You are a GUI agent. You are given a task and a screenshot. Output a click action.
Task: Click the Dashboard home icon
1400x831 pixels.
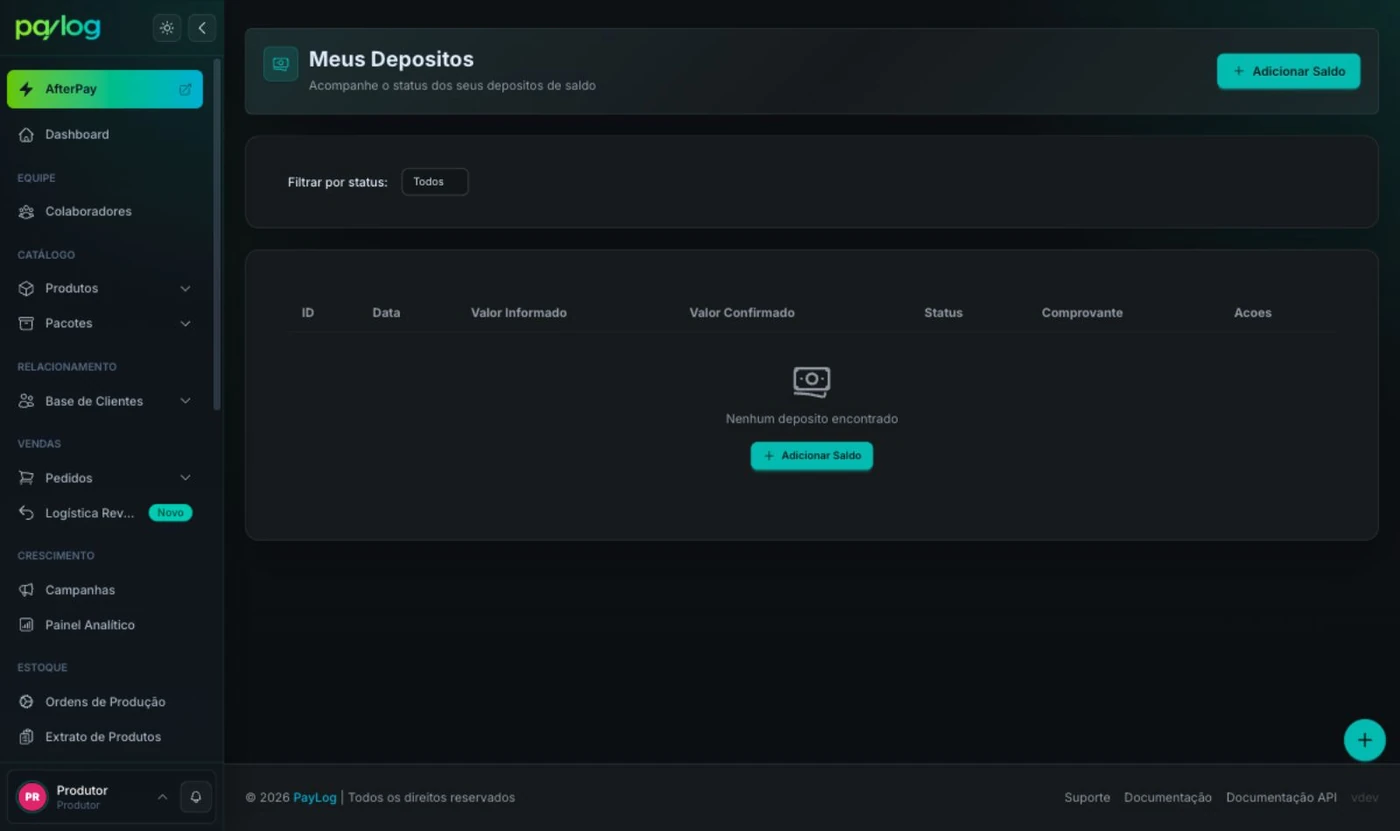pyautogui.click(x=26, y=134)
